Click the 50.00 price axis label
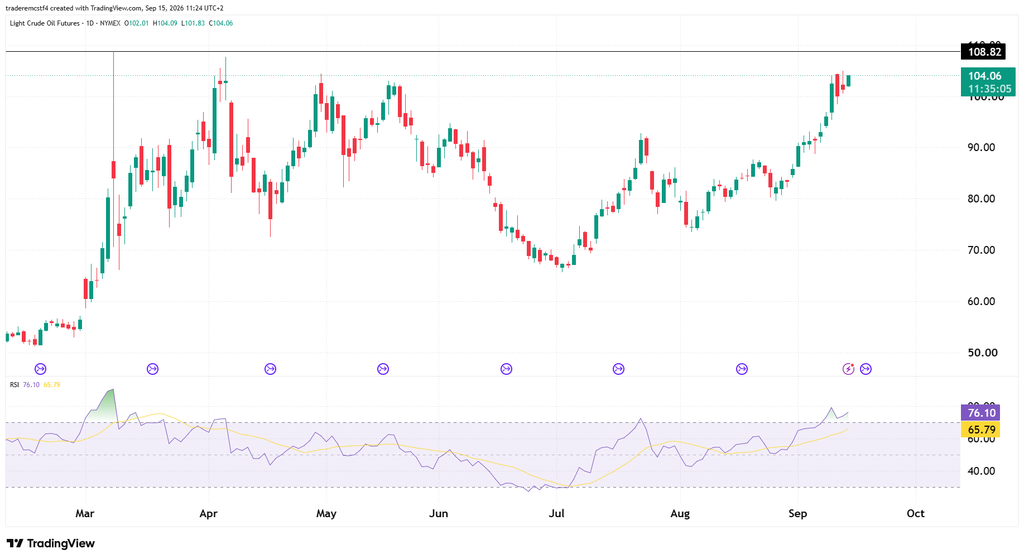 tap(981, 352)
